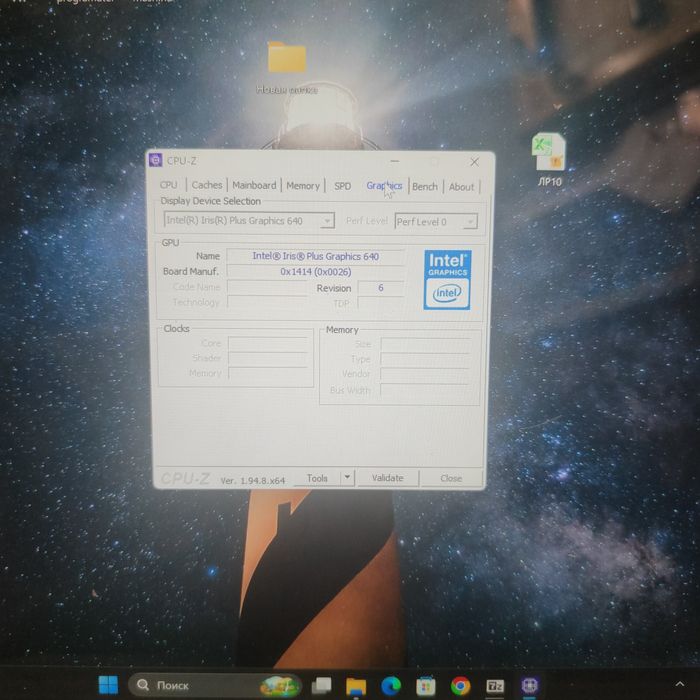
Task: Click the CPU-Z title bar icon
Action: (155, 160)
